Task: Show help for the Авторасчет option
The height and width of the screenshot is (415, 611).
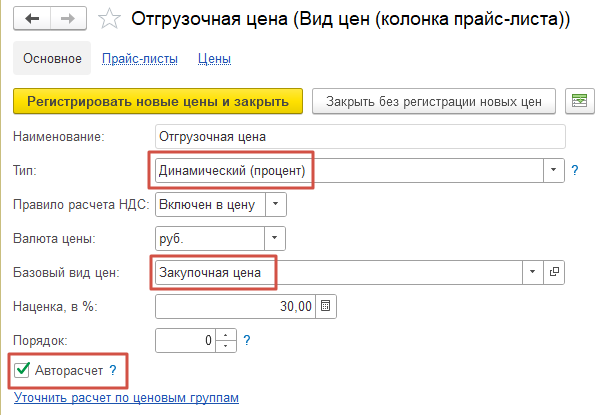Action: point(113,370)
